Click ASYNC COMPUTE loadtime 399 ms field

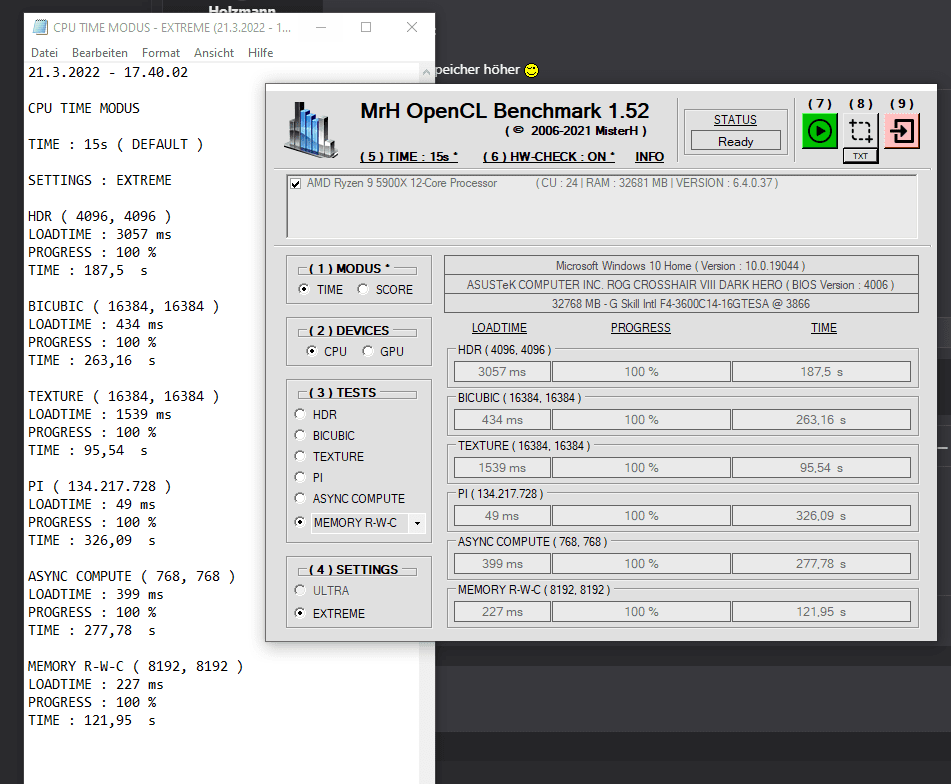(x=502, y=563)
